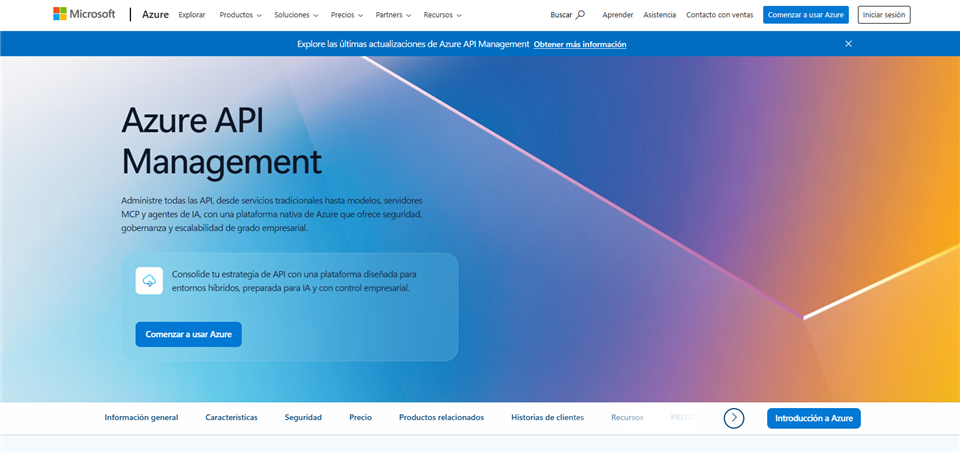Image resolution: width=960 pixels, height=453 pixels.
Task: Dismiss the blue announcement banner
Action: point(848,43)
